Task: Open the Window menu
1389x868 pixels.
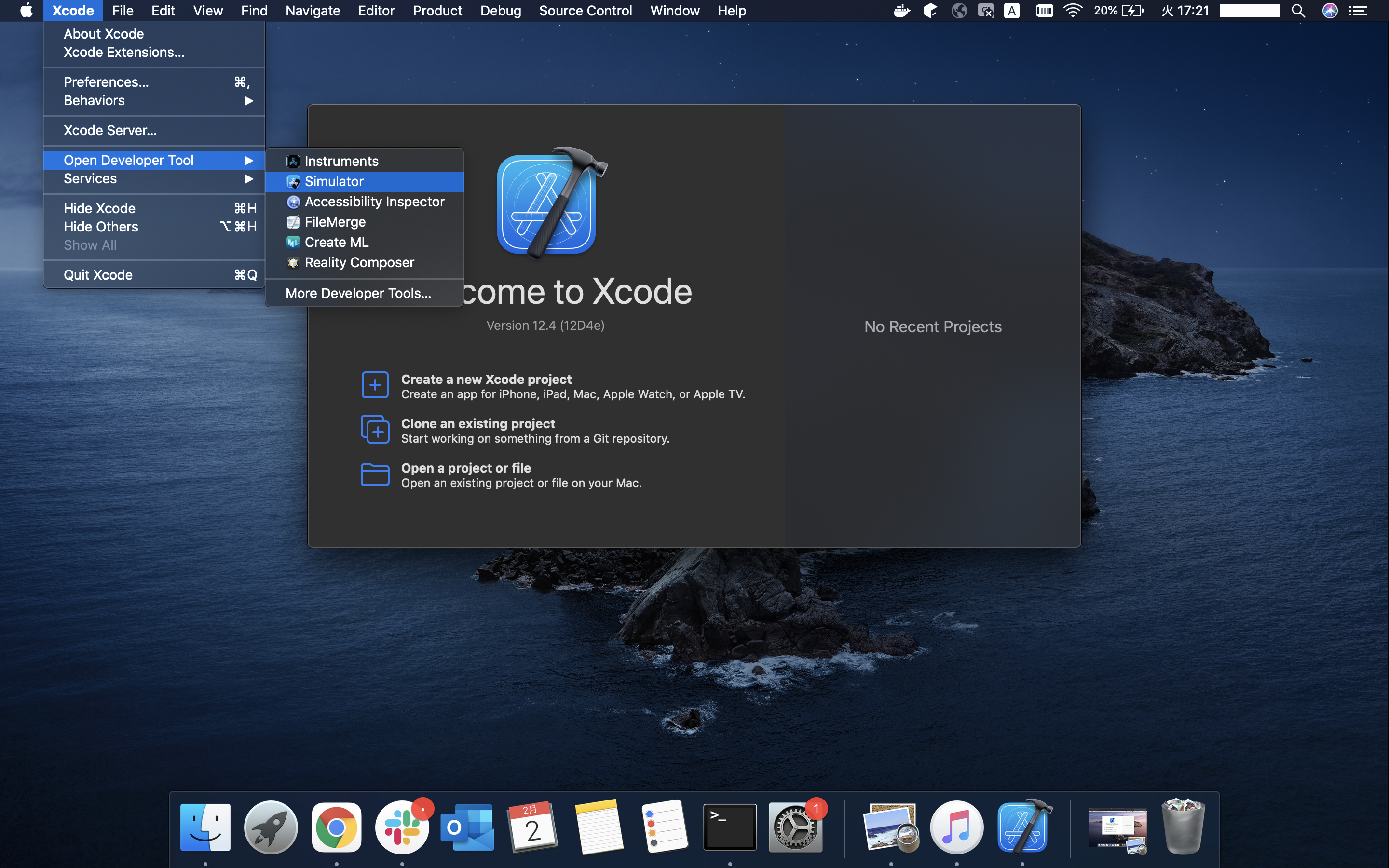Action: [675, 10]
